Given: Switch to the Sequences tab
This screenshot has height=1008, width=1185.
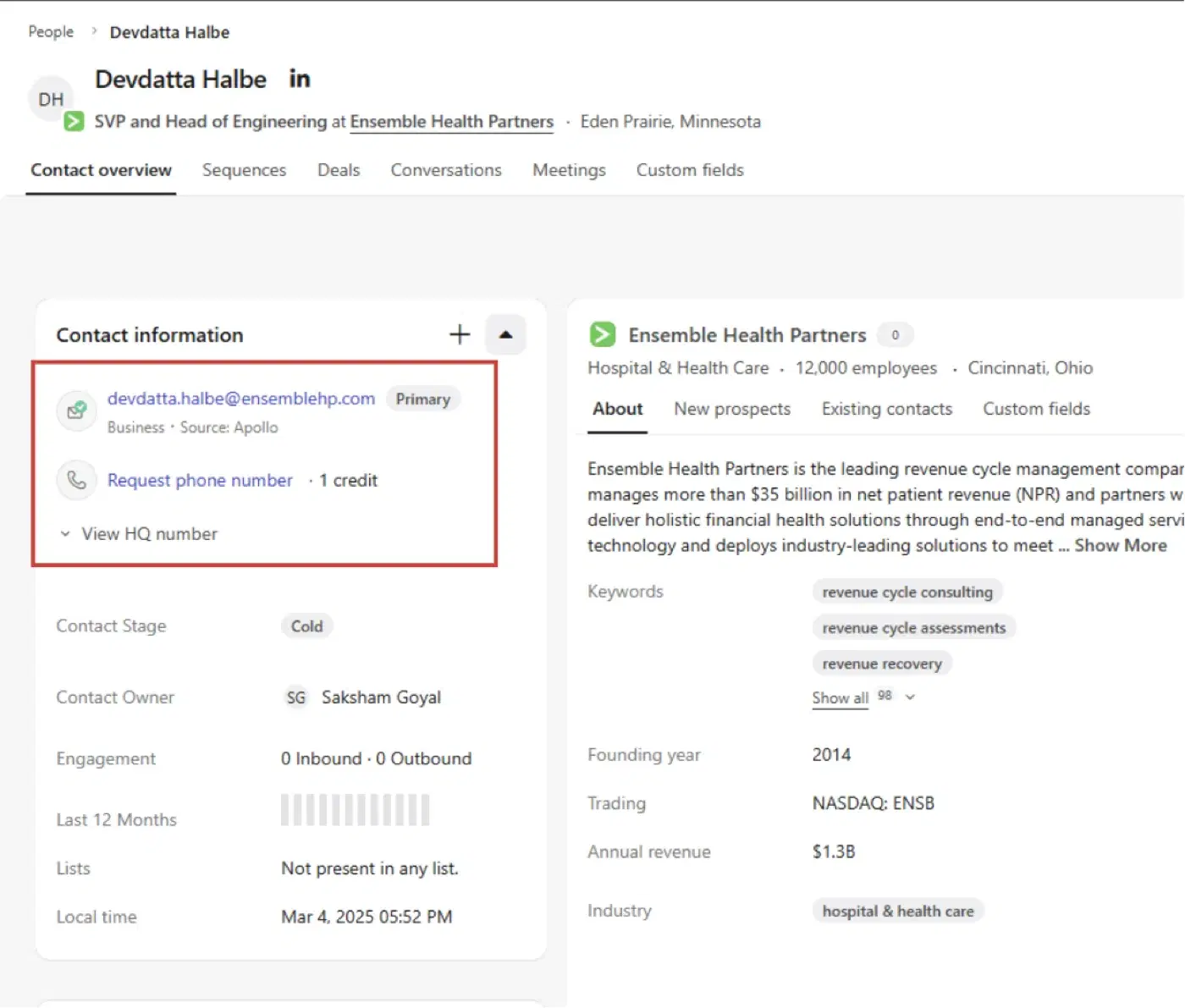Looking at the screenshot, I should [x=245, y=170].
